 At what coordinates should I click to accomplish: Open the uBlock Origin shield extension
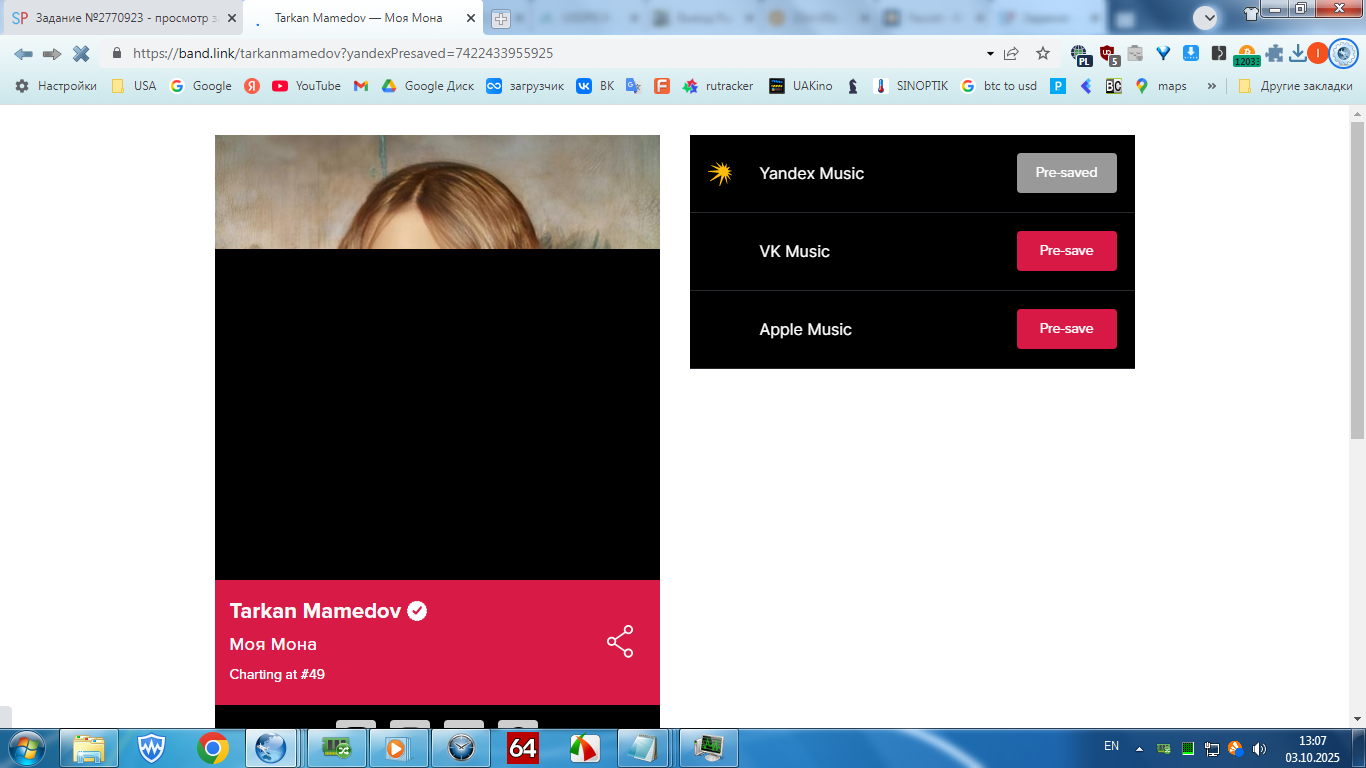1108,55
